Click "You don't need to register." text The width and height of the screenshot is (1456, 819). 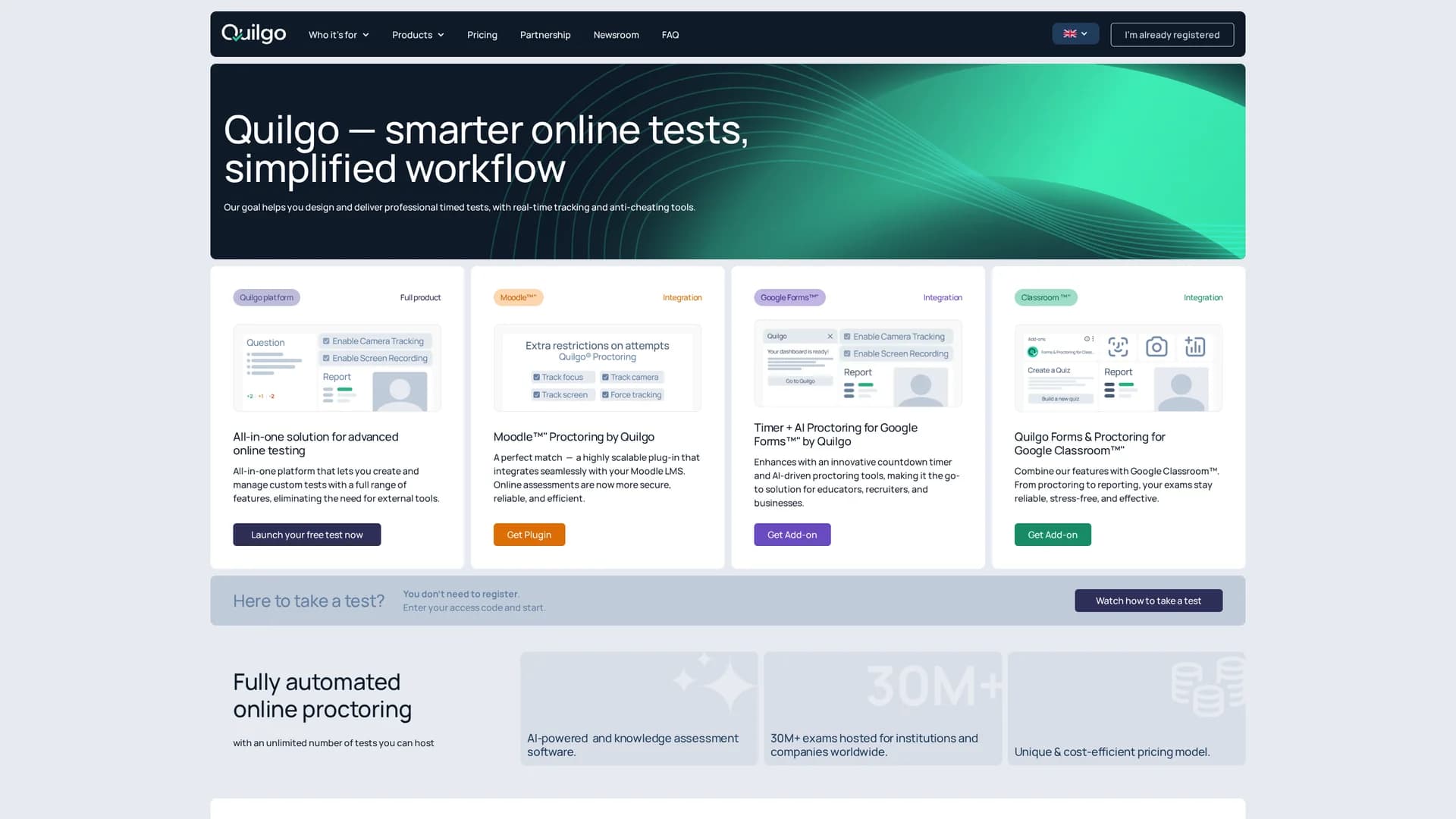461,594
